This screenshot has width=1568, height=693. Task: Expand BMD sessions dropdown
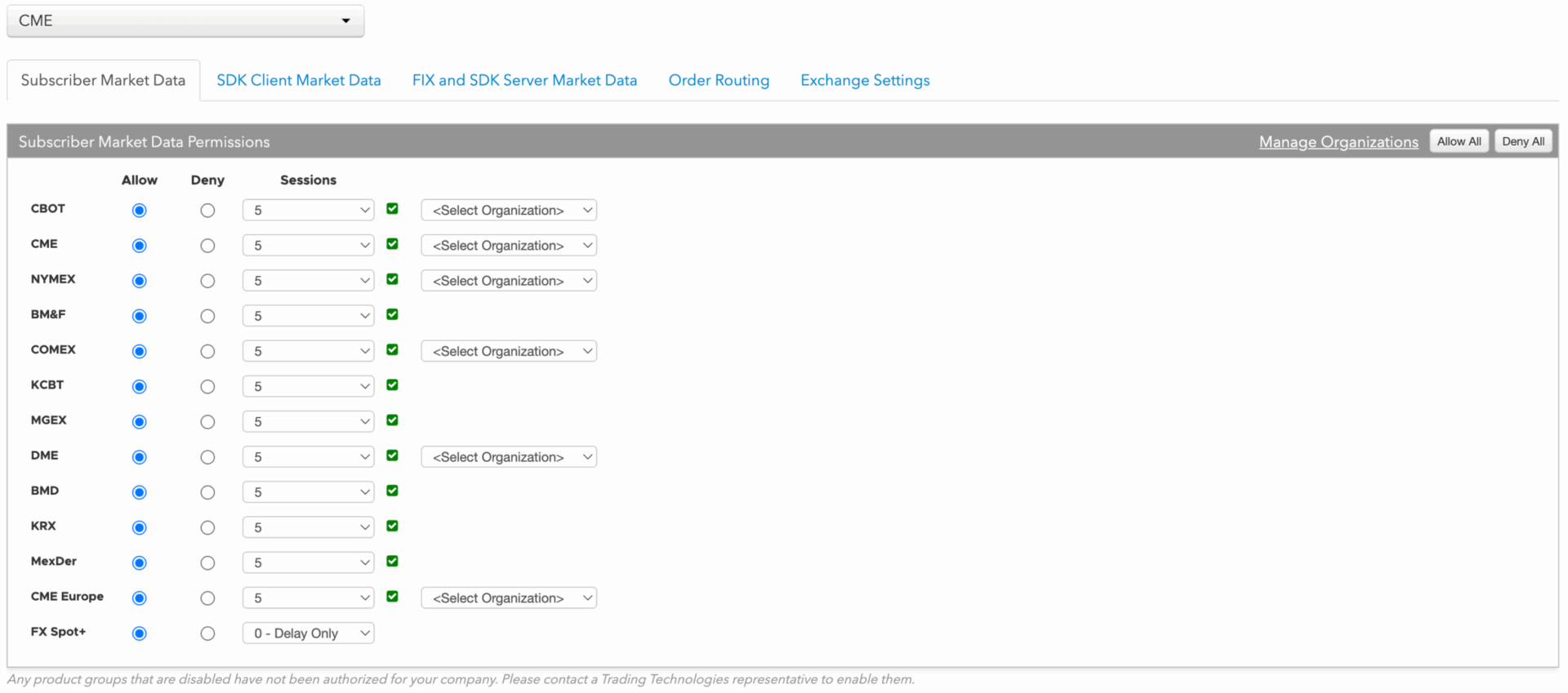(x=309, y=491)
